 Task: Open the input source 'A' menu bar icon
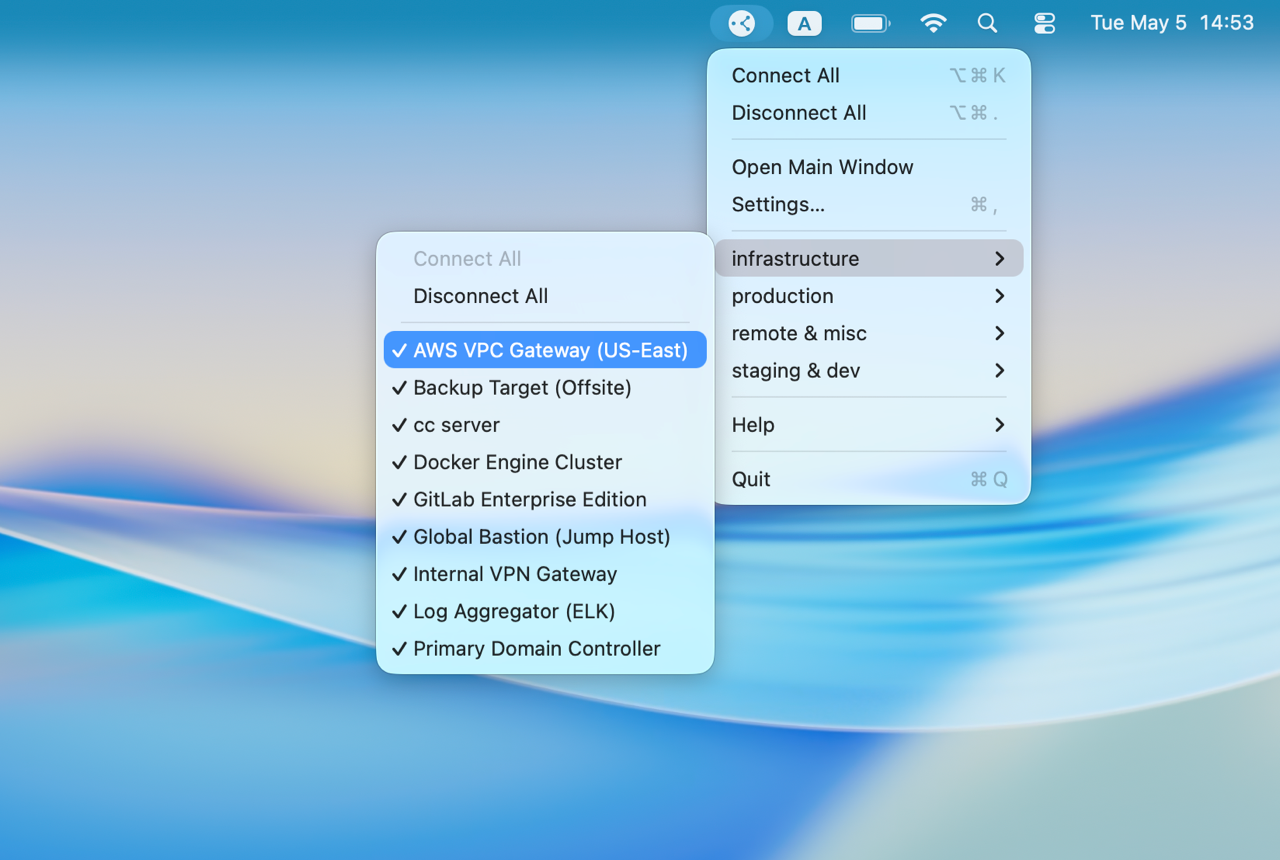[x=804, y=23]
